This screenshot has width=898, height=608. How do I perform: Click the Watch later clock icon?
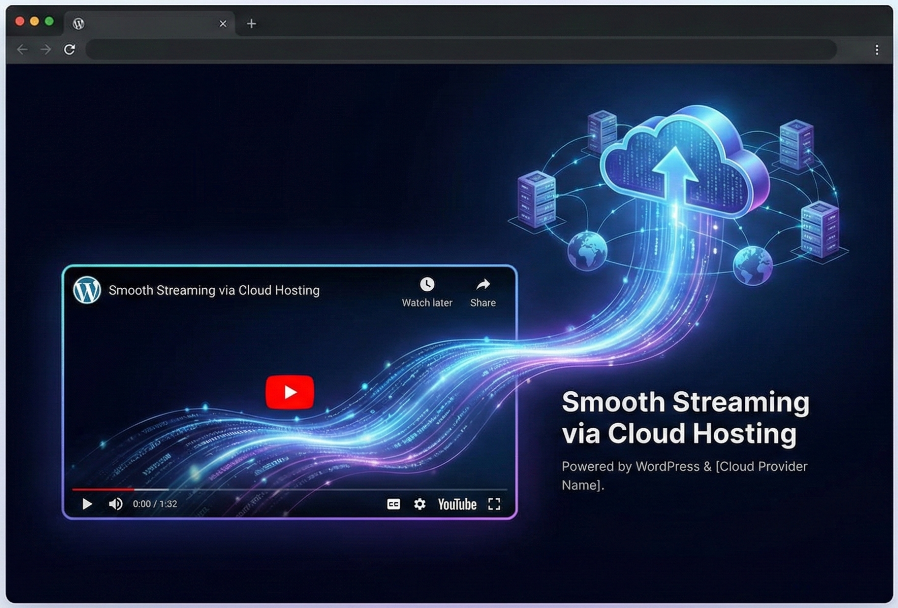[x=427, y=285]
